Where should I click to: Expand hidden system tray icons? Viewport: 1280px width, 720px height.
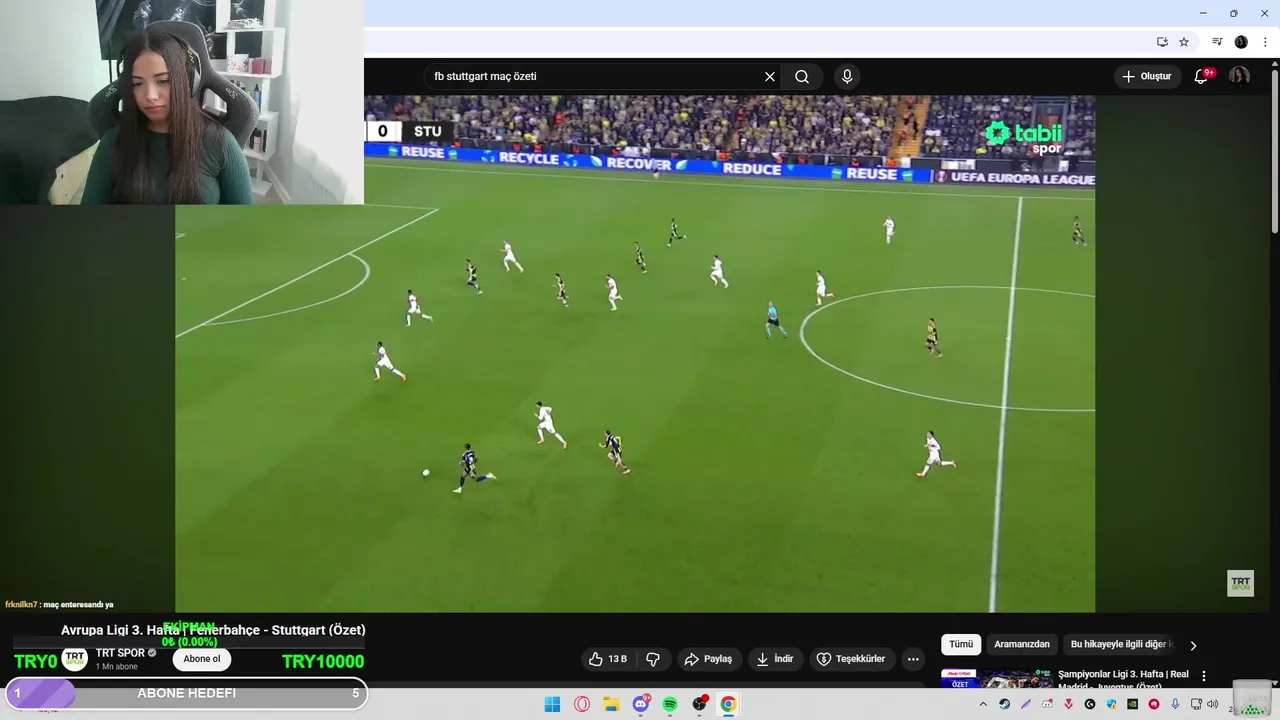(983, 704)
